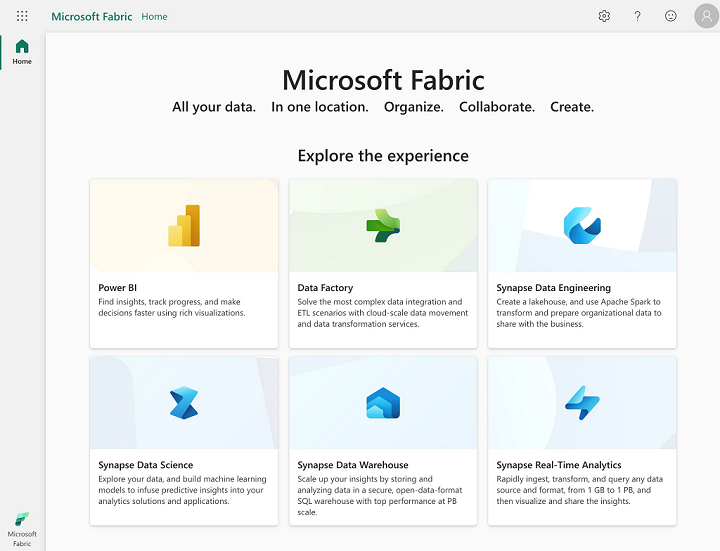This screenshot has width=720, height=551.
Task: Click the 'In one location.' tagline text
Action: point(320,107)
